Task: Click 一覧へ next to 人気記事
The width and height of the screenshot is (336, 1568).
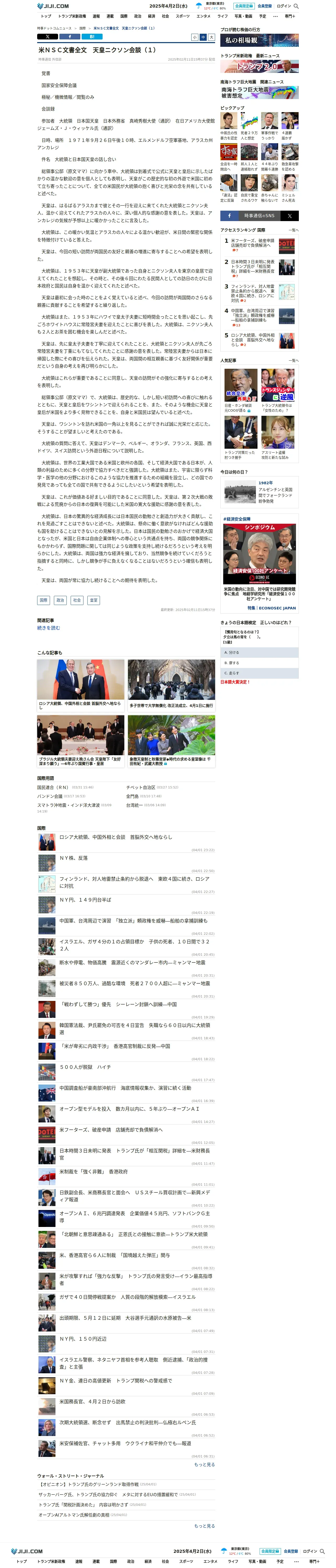Action: pyautogui.click(x=293, y=360)
